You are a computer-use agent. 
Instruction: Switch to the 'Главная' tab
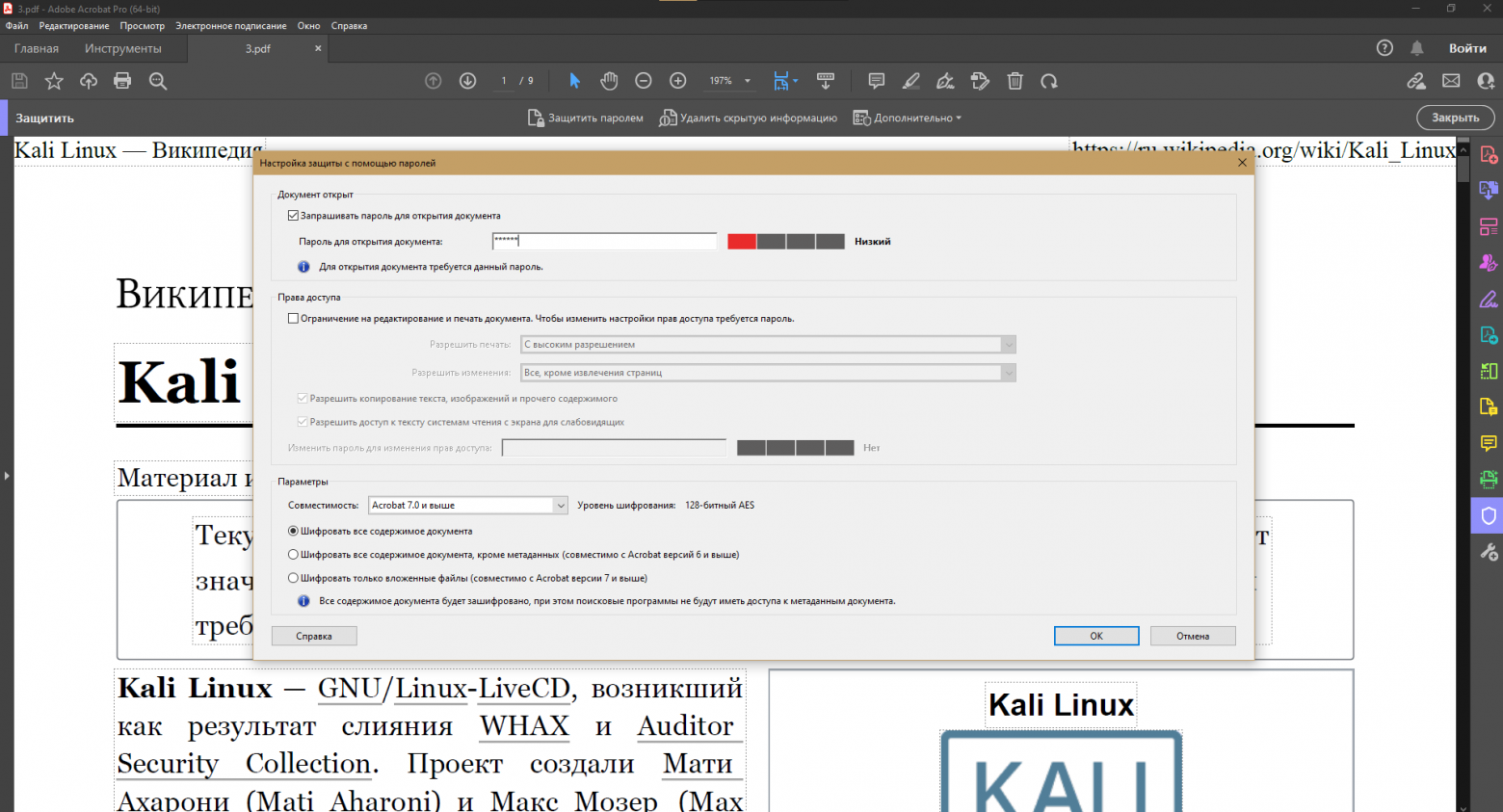pos(37,48)
